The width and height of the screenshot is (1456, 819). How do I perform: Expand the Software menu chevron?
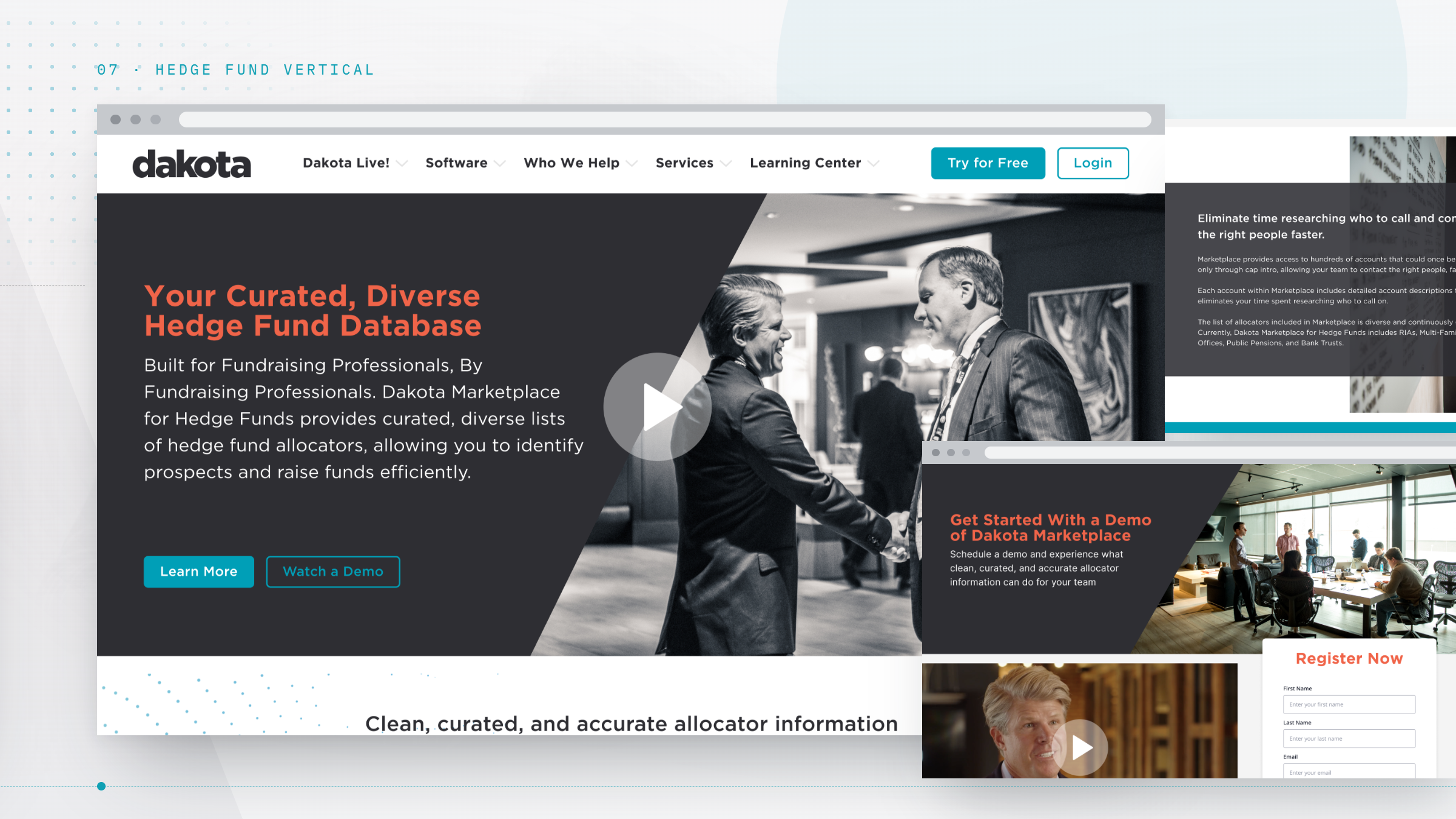(500, 163)
